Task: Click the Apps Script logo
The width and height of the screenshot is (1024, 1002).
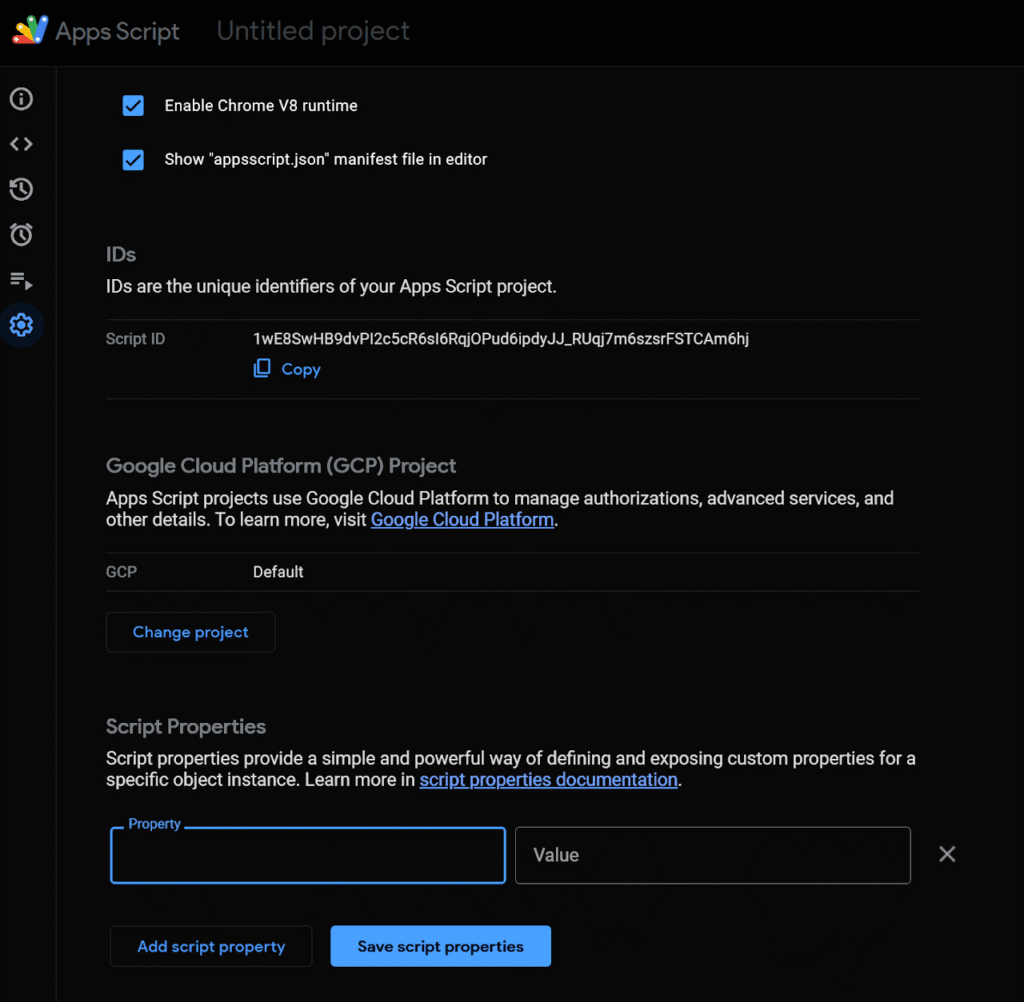Action: point(30,31)
